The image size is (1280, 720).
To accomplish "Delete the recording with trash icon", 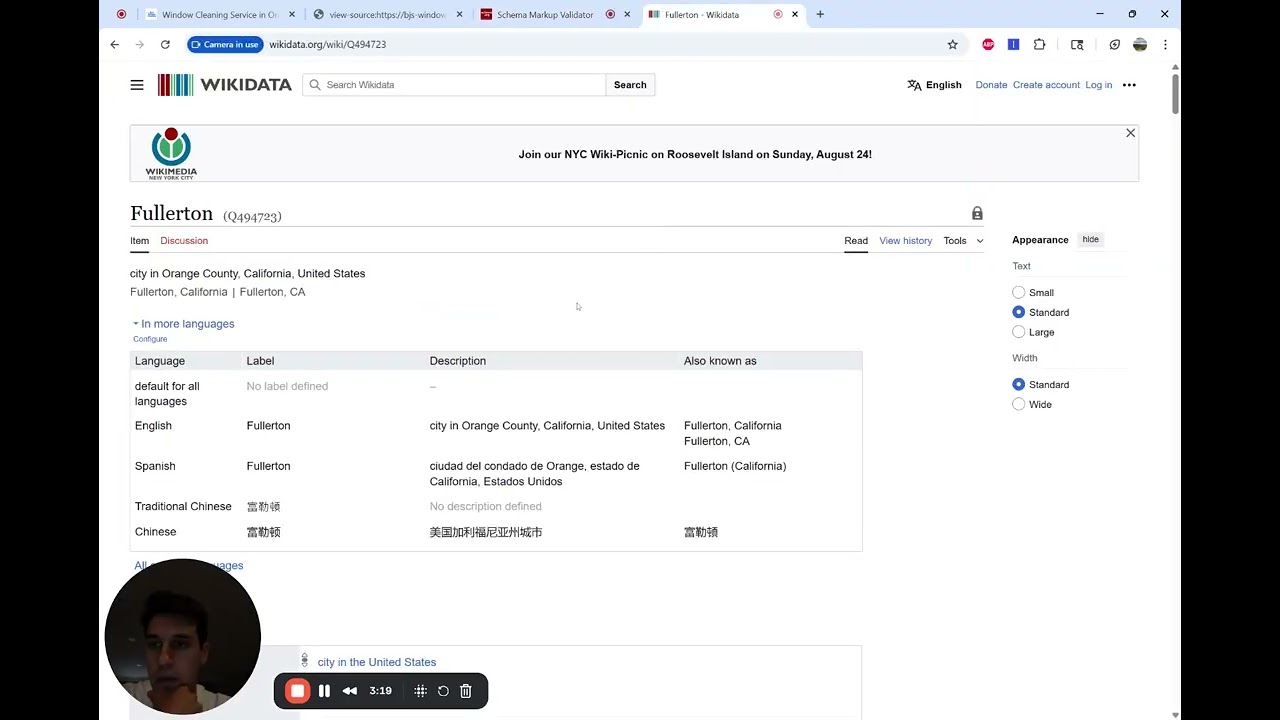I will 466,691.
